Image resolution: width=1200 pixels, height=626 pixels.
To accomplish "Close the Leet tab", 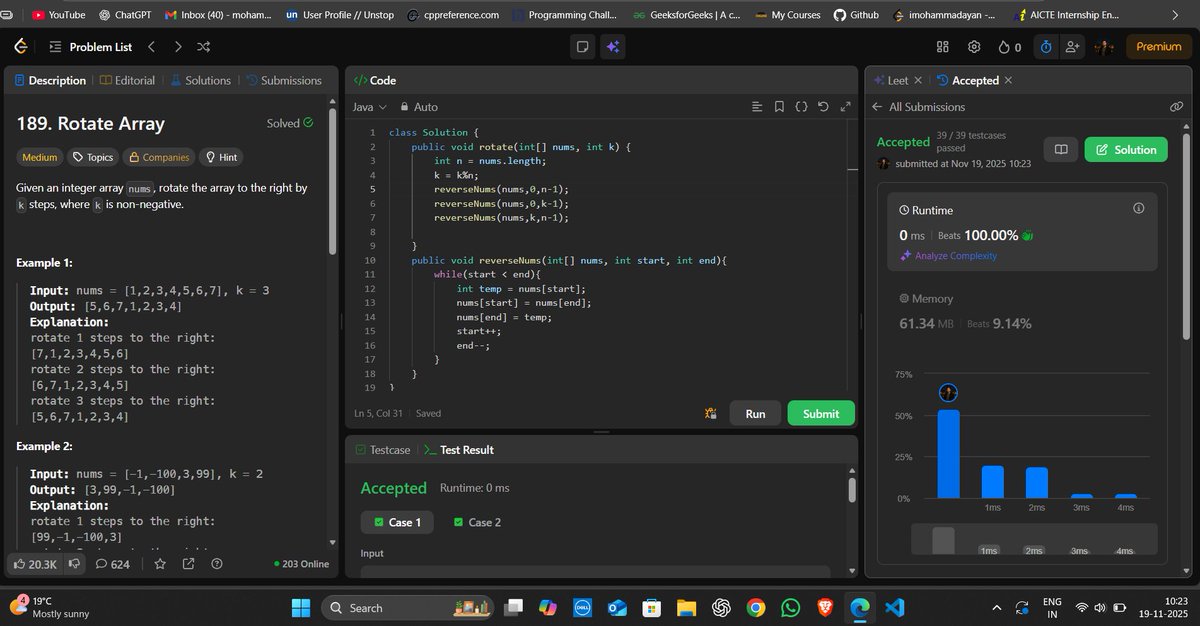I will (918, 80).
